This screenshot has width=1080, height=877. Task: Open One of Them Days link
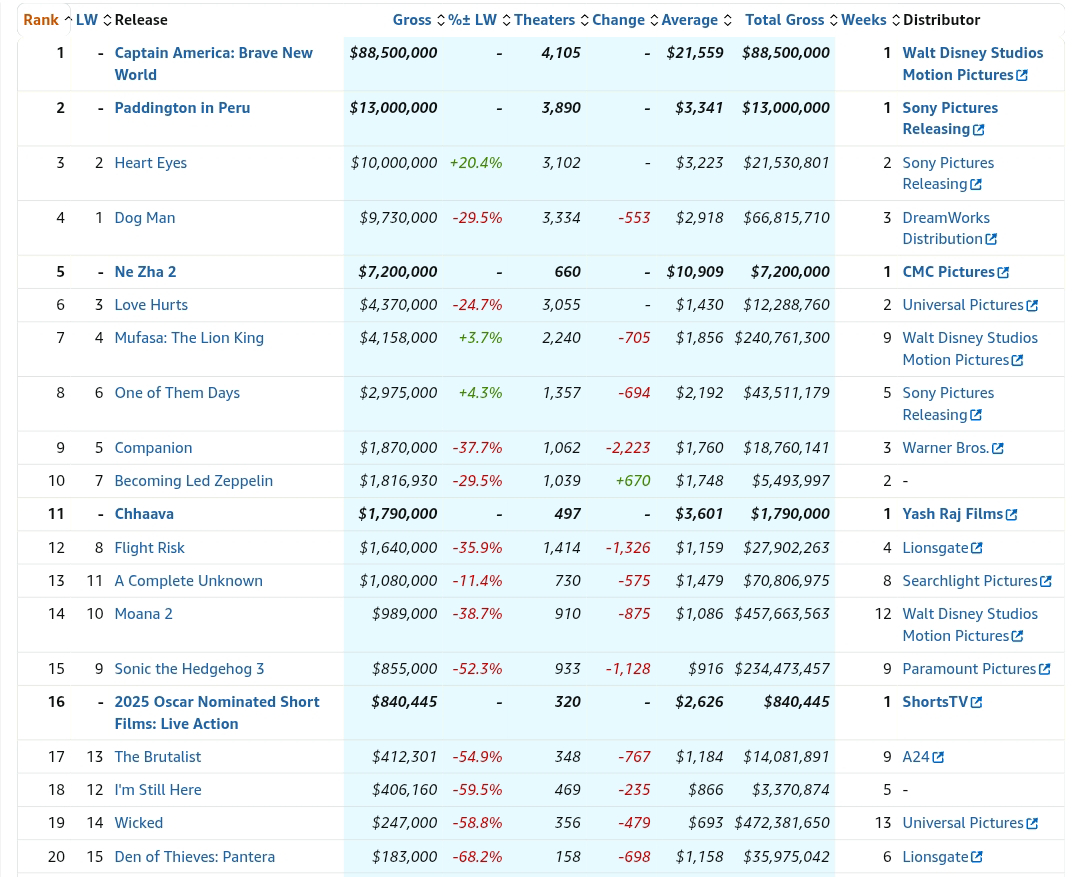177,393
